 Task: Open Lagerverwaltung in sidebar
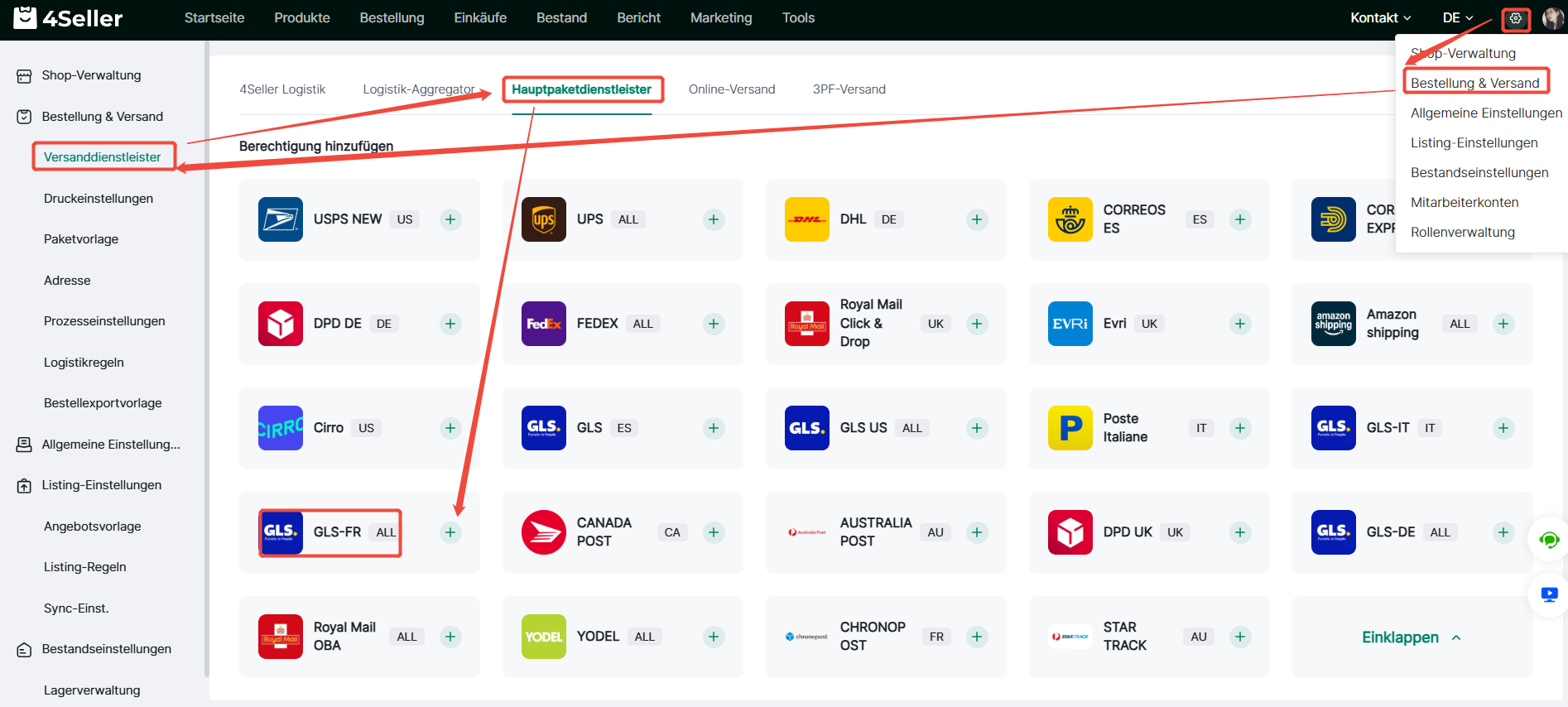[92, 690]
